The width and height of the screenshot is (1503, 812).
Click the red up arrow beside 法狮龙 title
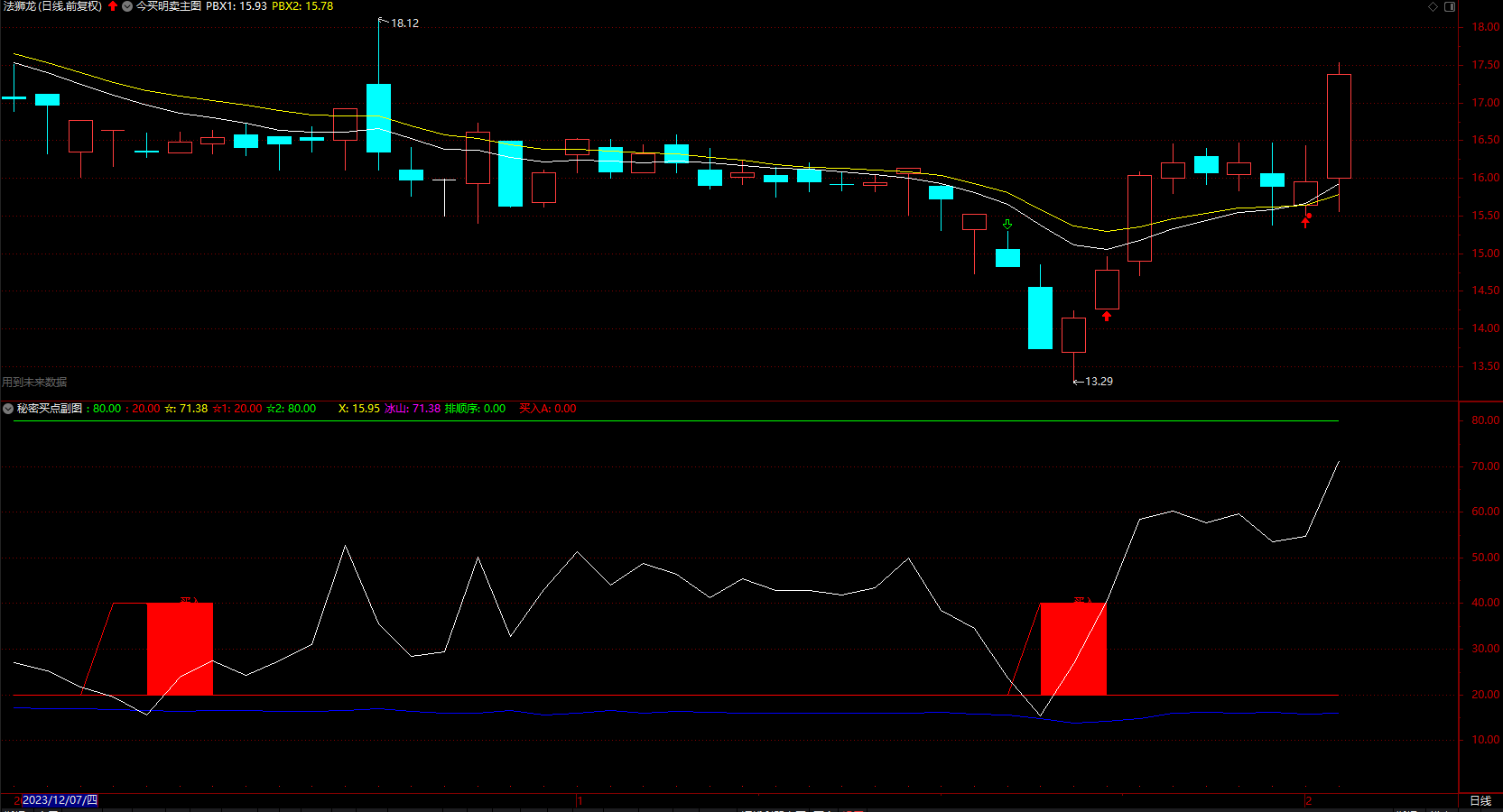pyautogui.click(x=113, y=6)
